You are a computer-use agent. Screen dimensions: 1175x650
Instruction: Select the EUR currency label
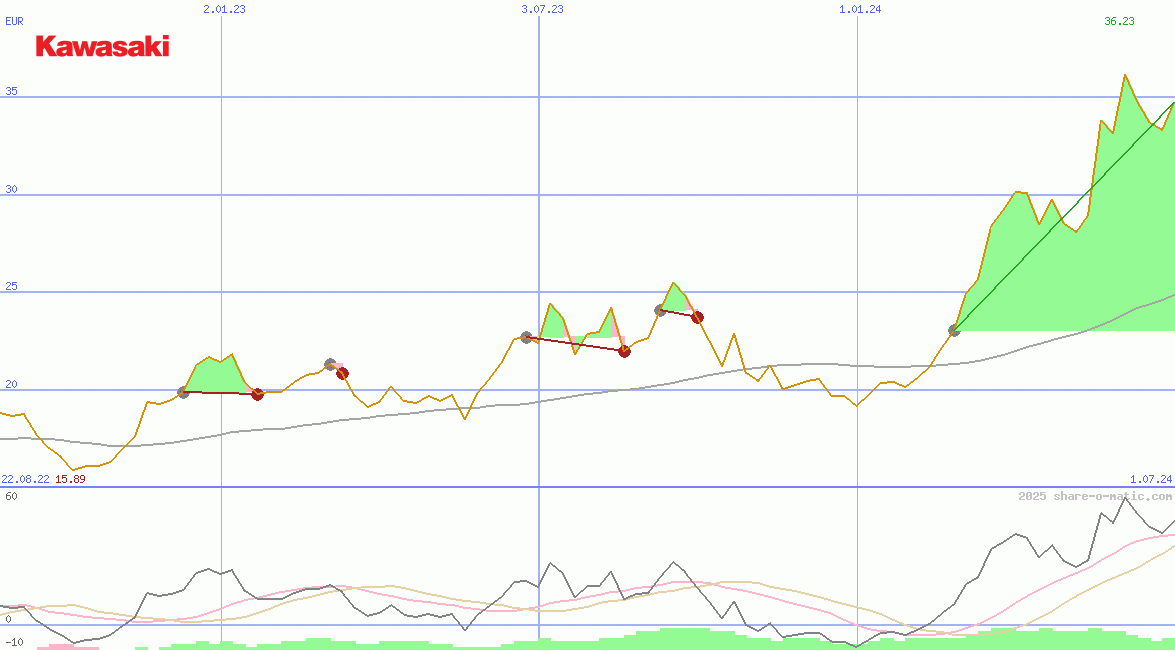click(14, 22)
